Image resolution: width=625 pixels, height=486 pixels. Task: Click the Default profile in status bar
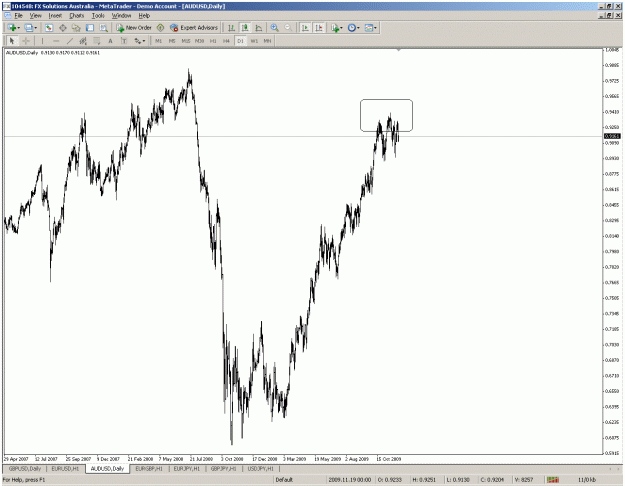(284, 480)
